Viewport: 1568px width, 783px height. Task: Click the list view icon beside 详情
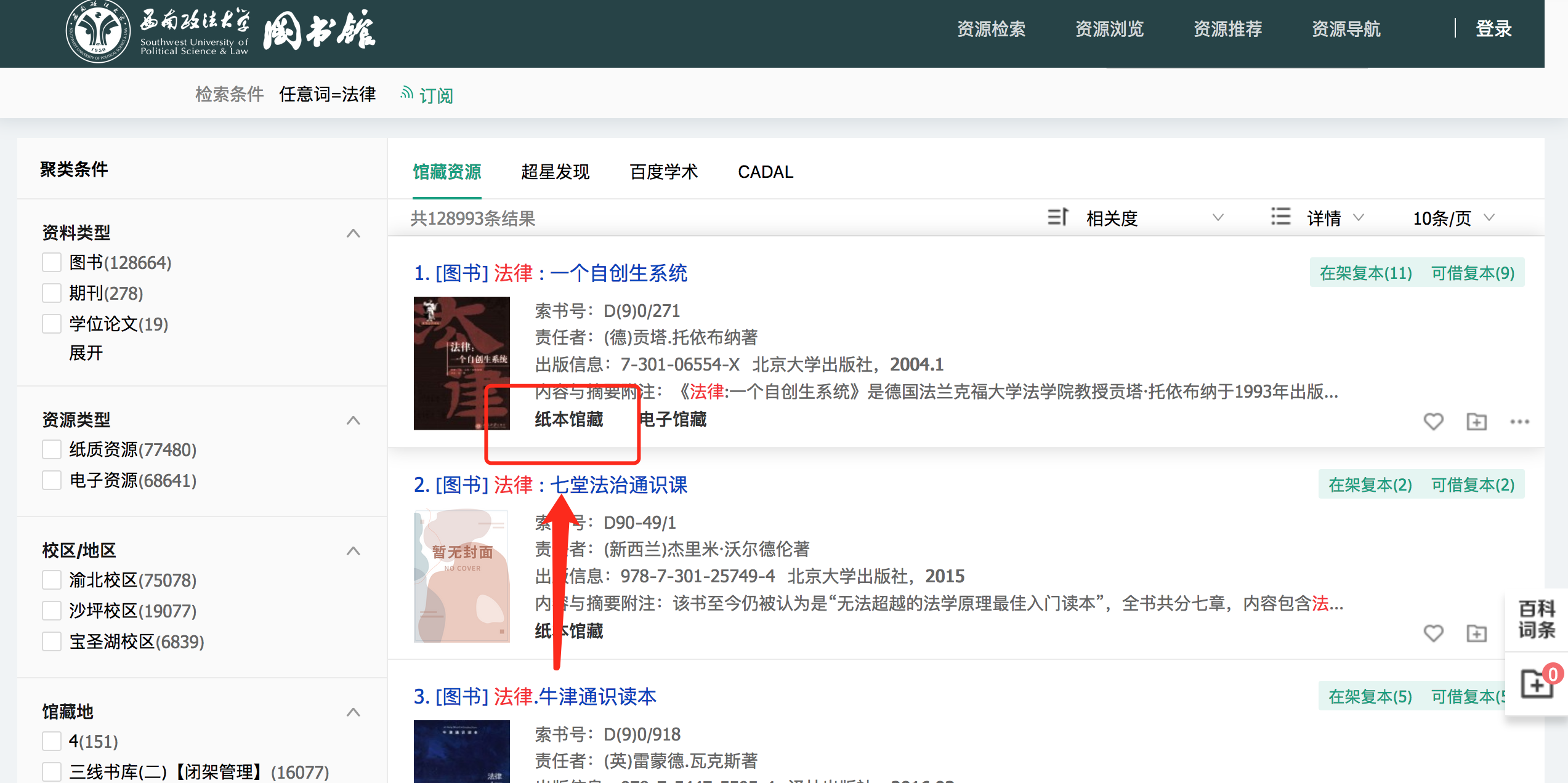click(x=1281, y=217)
